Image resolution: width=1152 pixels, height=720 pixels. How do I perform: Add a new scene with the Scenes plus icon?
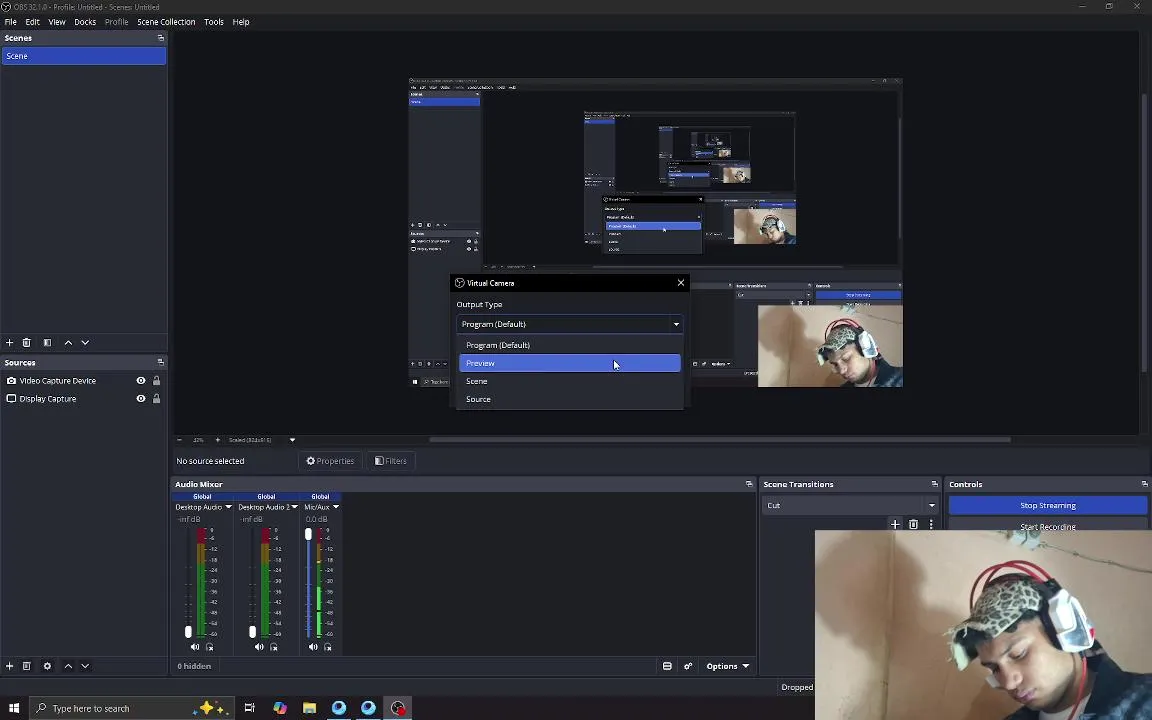tap(10, 342)
